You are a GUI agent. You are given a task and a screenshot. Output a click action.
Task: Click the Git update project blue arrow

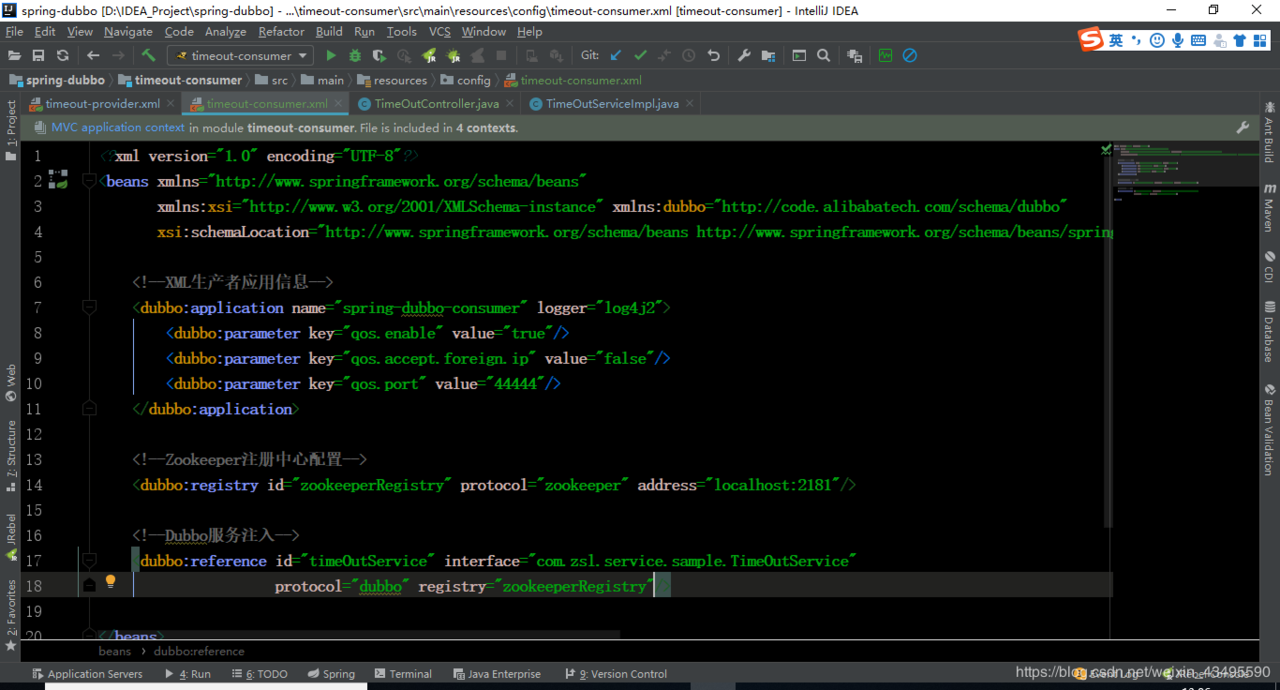point(616,56)
